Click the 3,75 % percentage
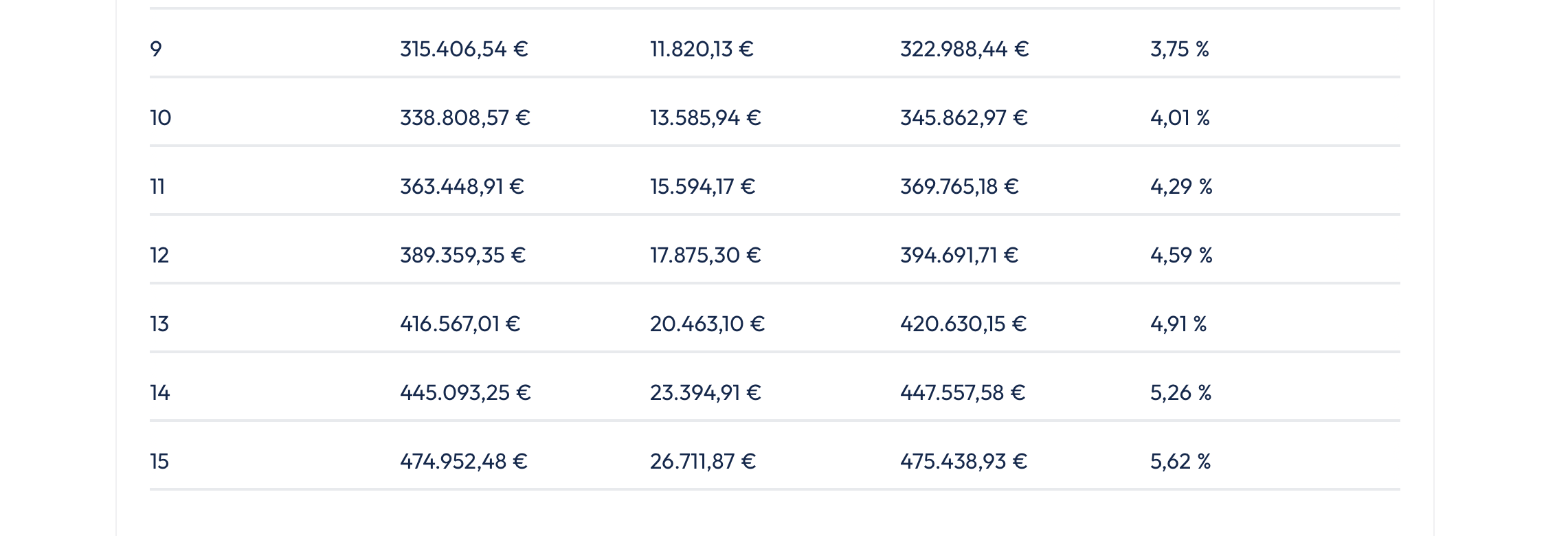The width and height of the screenshot is (1568, 536). click(x=1179, y=49)
